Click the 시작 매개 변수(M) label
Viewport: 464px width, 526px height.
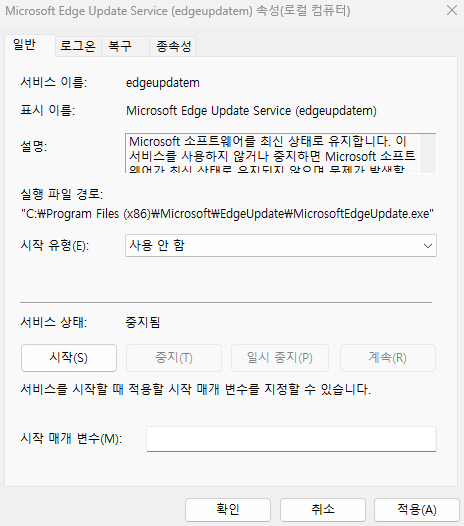click(x=71, y=438)
